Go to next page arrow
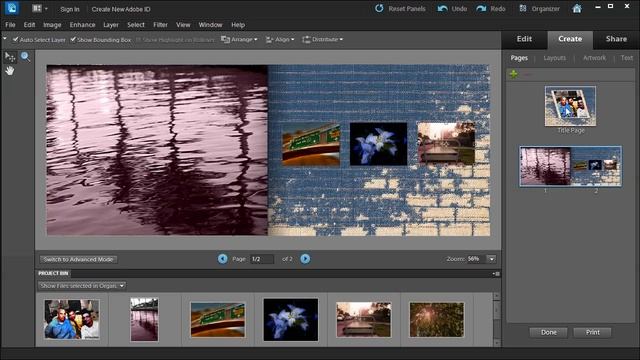640x360 pixels. click(x=305, y=259)
